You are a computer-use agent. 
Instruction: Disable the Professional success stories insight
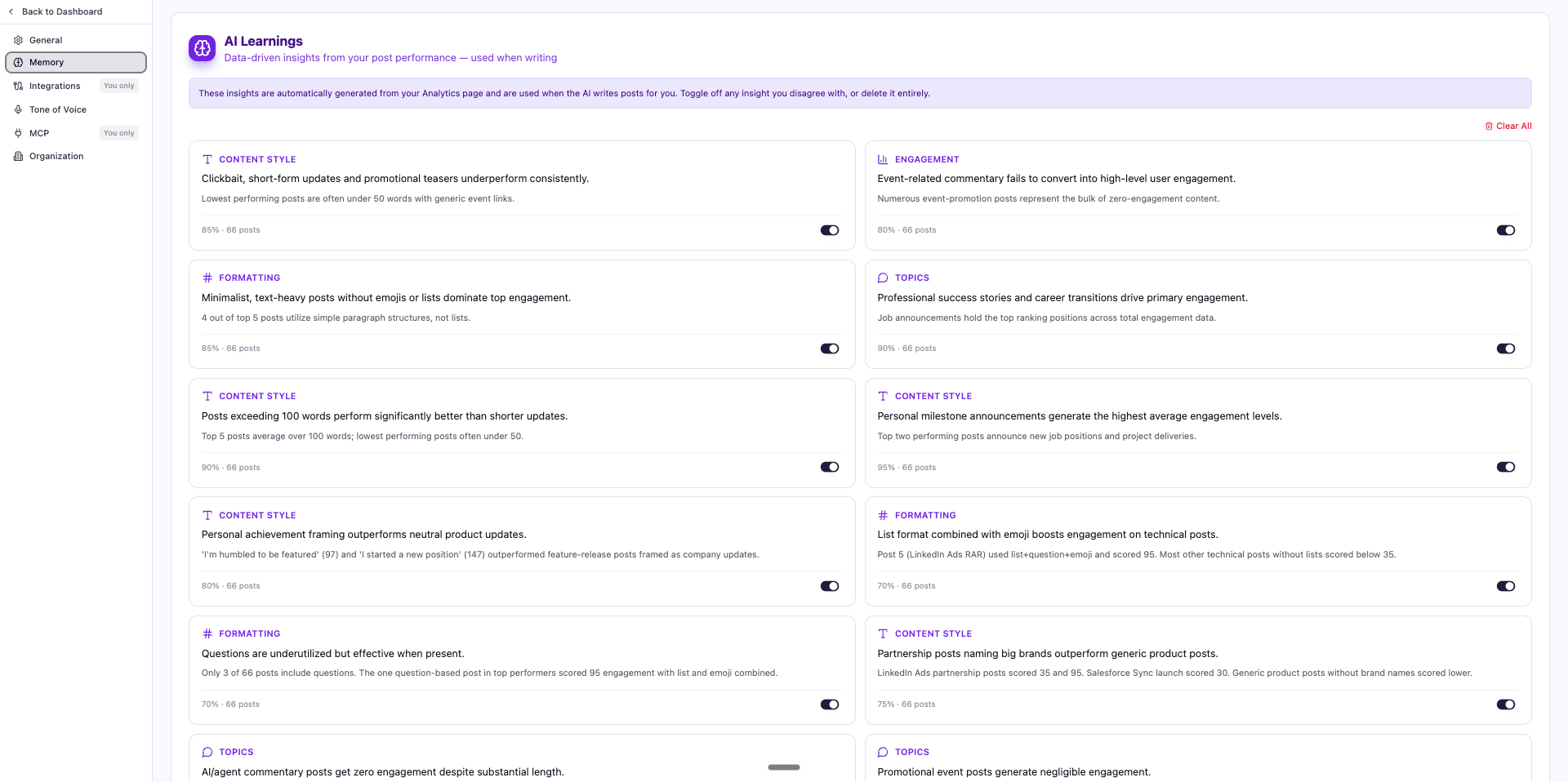1506,349
